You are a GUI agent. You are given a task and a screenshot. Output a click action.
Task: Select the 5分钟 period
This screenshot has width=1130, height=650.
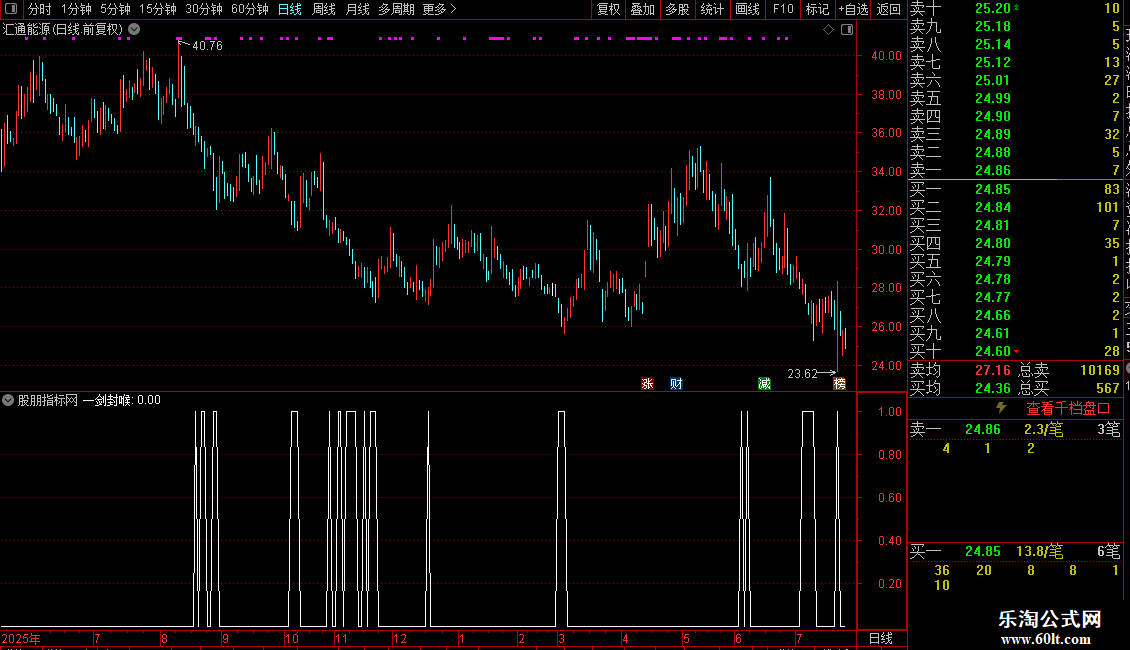pos(115,9)
